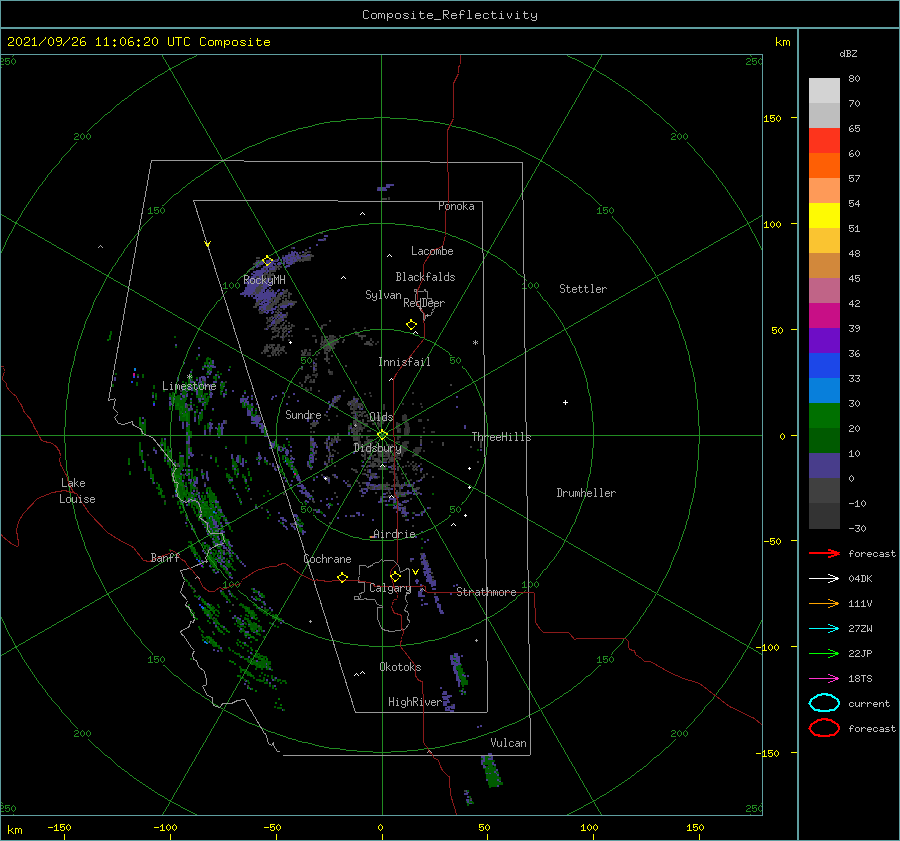Screen dimensions: 900x841
Task: Click the green 22JP arrow in the legend
Action: [x=824, y=653]
